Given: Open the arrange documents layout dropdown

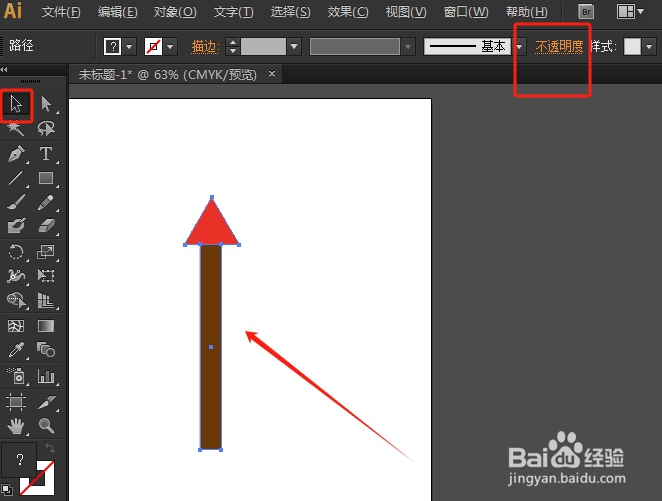Looking at the screenshot, I should tap(630, 11).
